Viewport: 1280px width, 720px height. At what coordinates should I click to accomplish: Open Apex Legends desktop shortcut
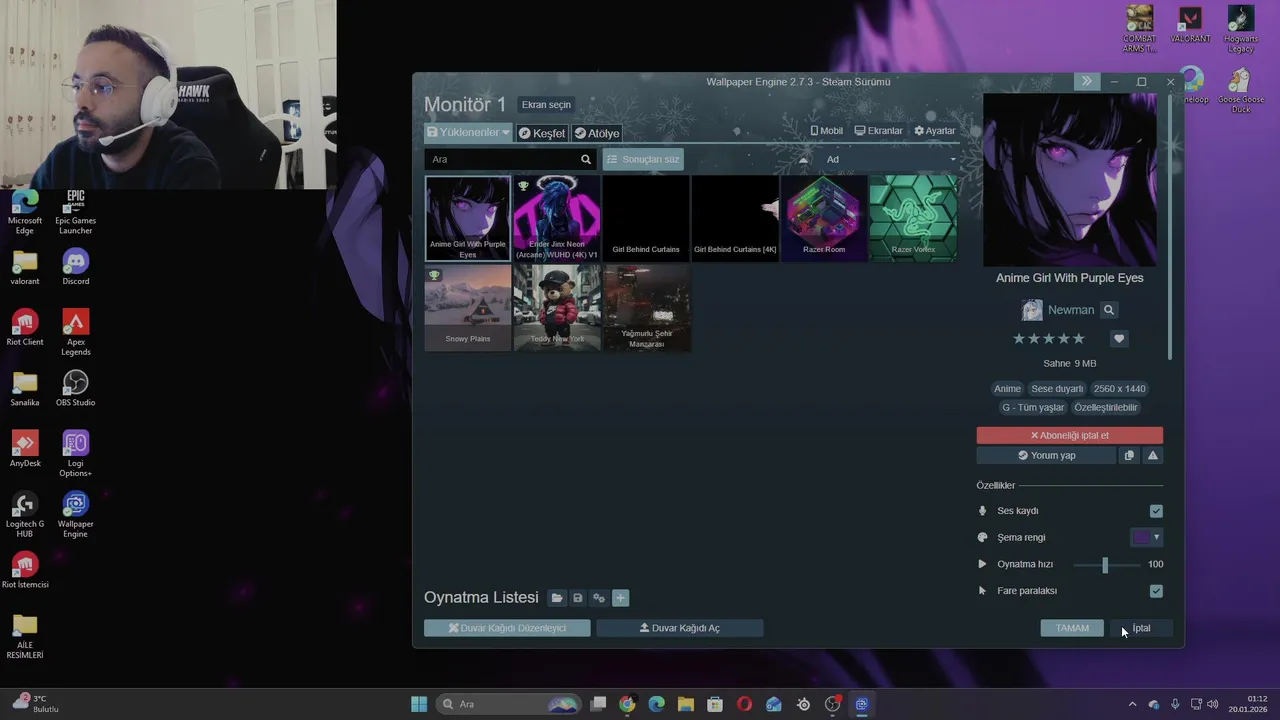coord(75,333)
